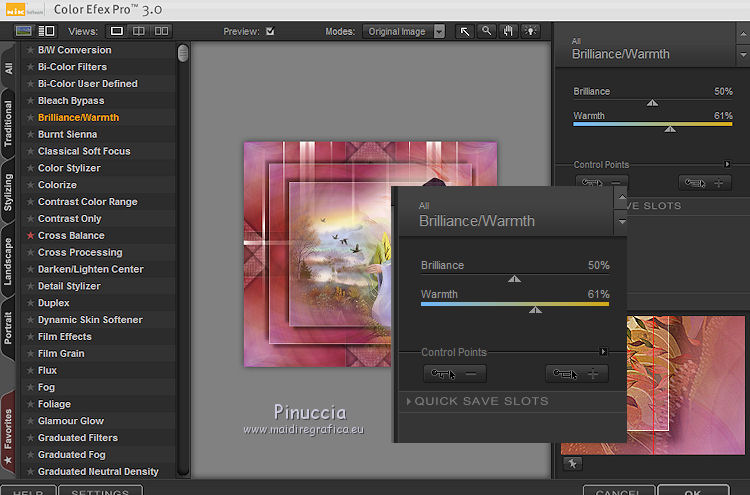Select the Contrast Color Range filter
This screenshot has width=750, height=495.
tap(88, 202)
